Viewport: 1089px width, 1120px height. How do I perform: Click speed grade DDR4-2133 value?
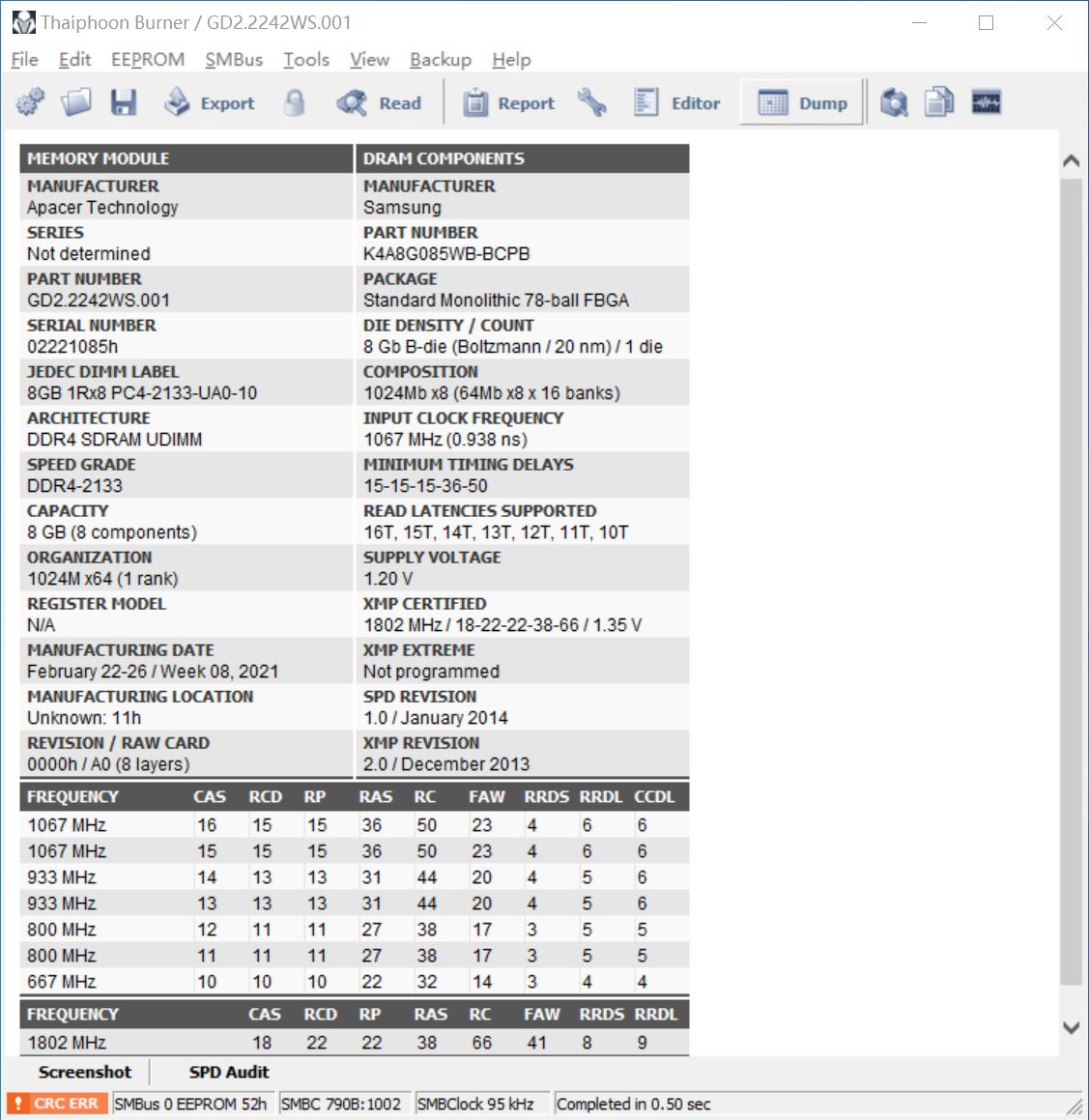(75, 486)
